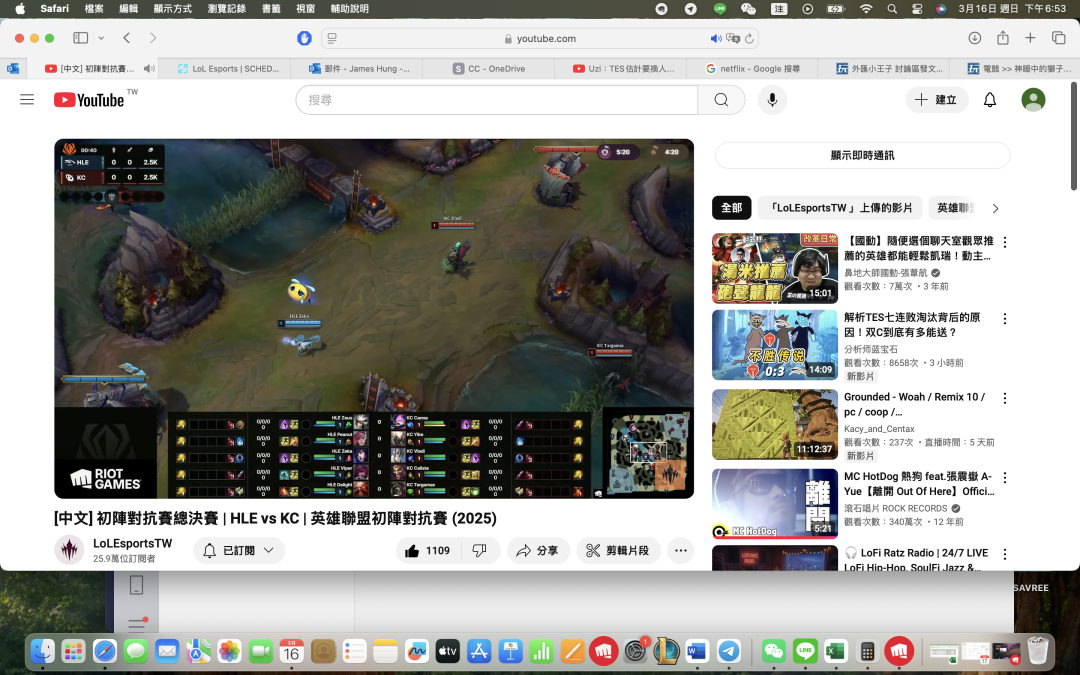Viewport: 1080px width, 675px height.
Task: Open the sidebar dropdown arrow in Safari toolbar
Action: (x=101, y=38)
